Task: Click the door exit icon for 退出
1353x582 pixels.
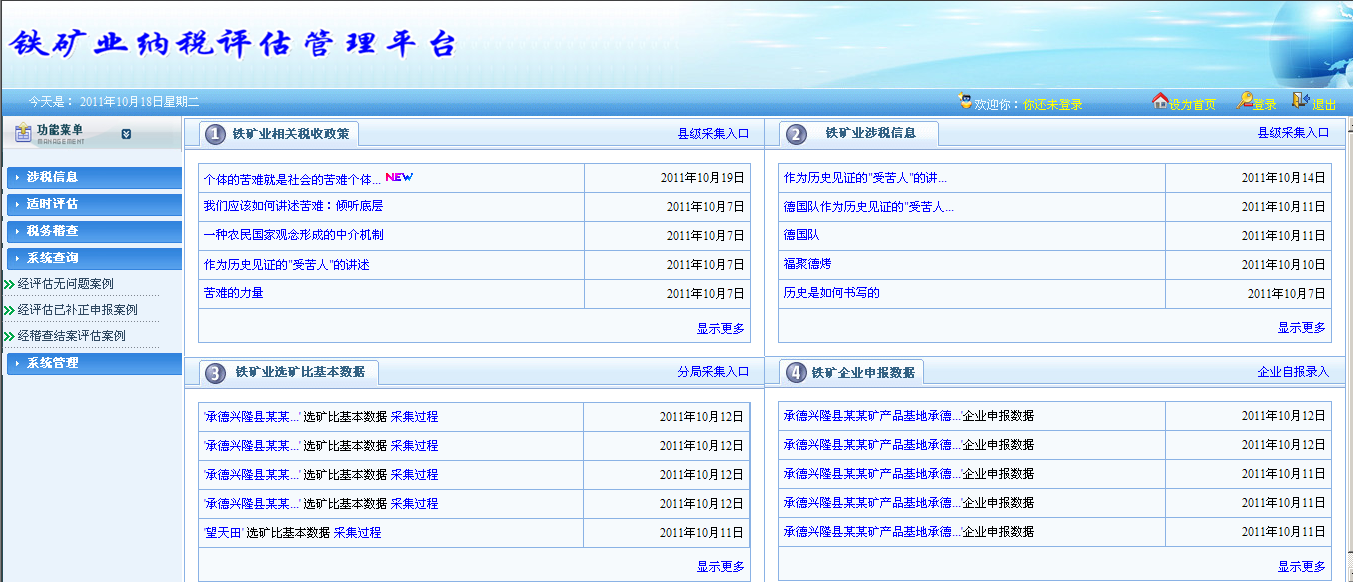Action: click(1300, 100)
